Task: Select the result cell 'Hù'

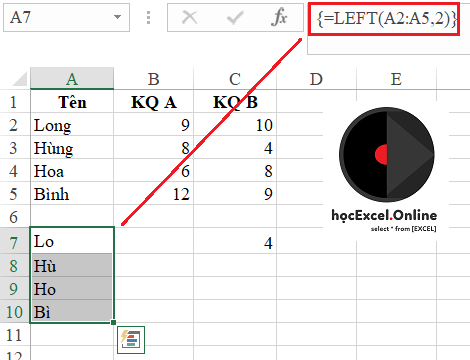Action: (72, 265)
